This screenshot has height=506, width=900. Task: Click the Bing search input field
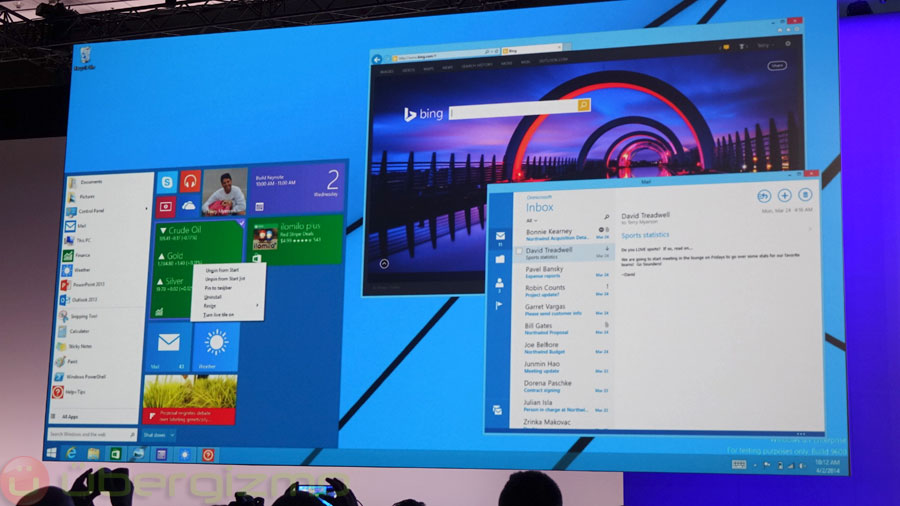513,108
